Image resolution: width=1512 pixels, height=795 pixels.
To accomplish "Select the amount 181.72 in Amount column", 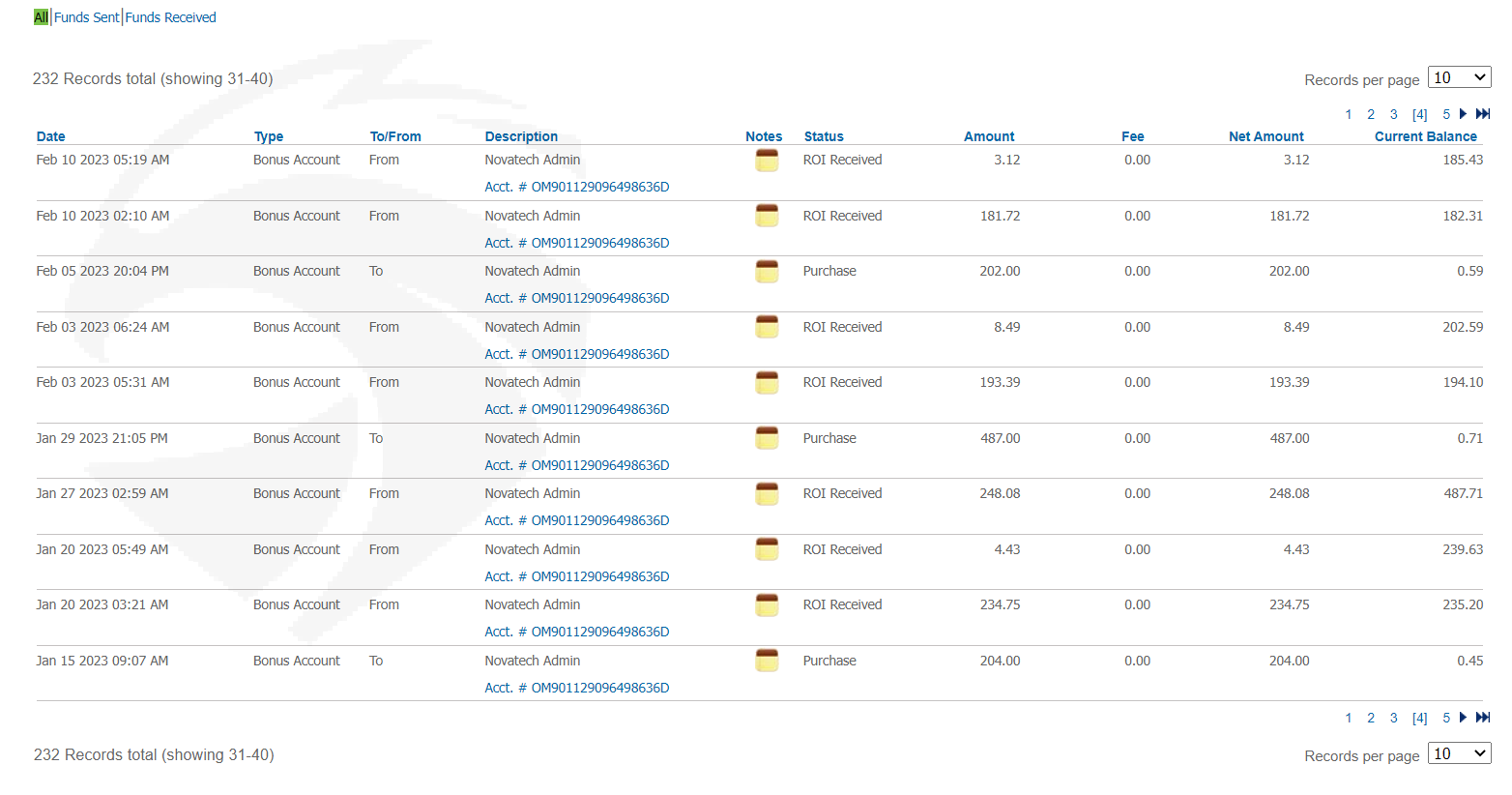I will (1000, 216).
